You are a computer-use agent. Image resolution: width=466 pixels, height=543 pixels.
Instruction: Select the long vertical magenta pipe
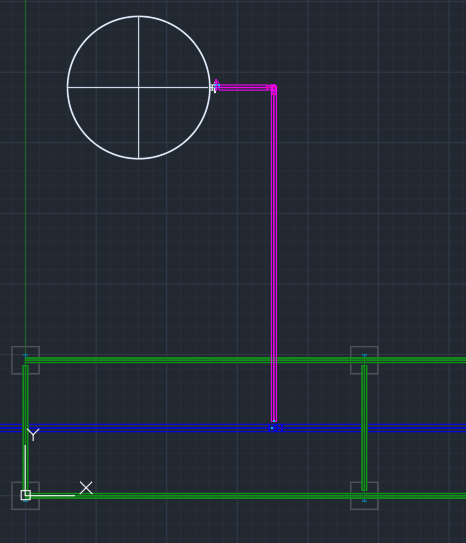(274, 256)
